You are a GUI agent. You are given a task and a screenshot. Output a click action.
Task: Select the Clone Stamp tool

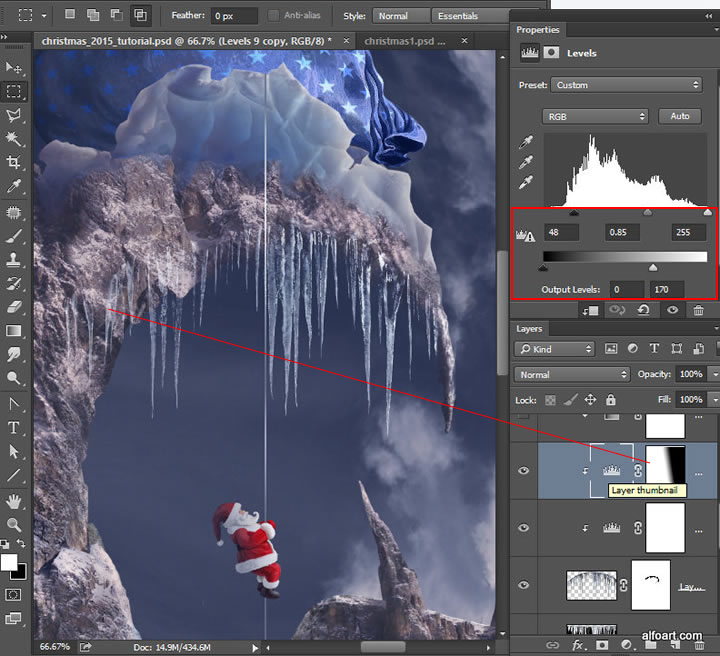click(x=14, y=260)
